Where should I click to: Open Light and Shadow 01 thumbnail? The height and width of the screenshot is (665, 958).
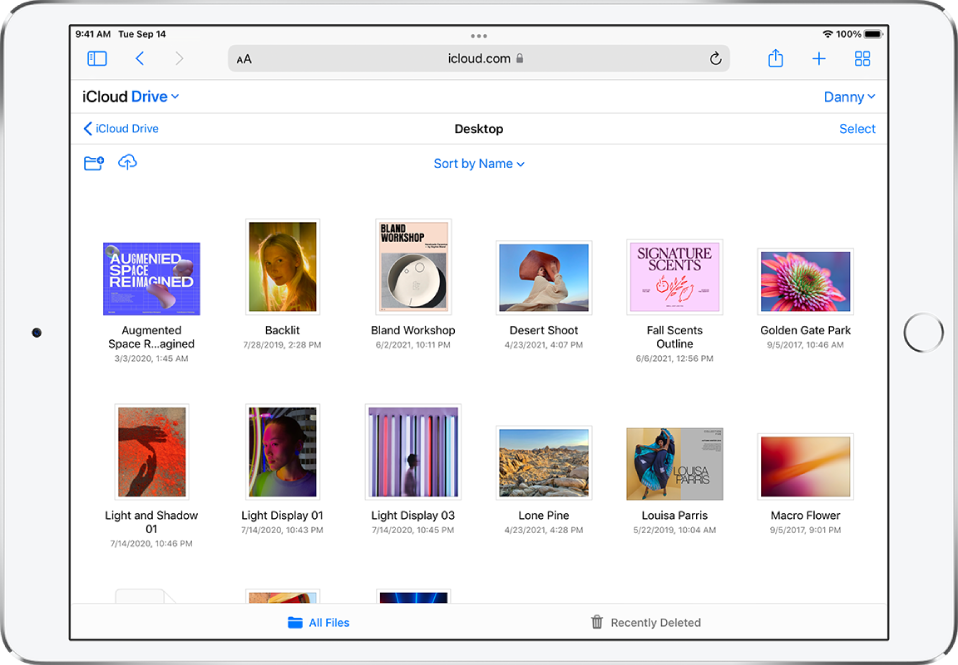(x=152, y=452)
